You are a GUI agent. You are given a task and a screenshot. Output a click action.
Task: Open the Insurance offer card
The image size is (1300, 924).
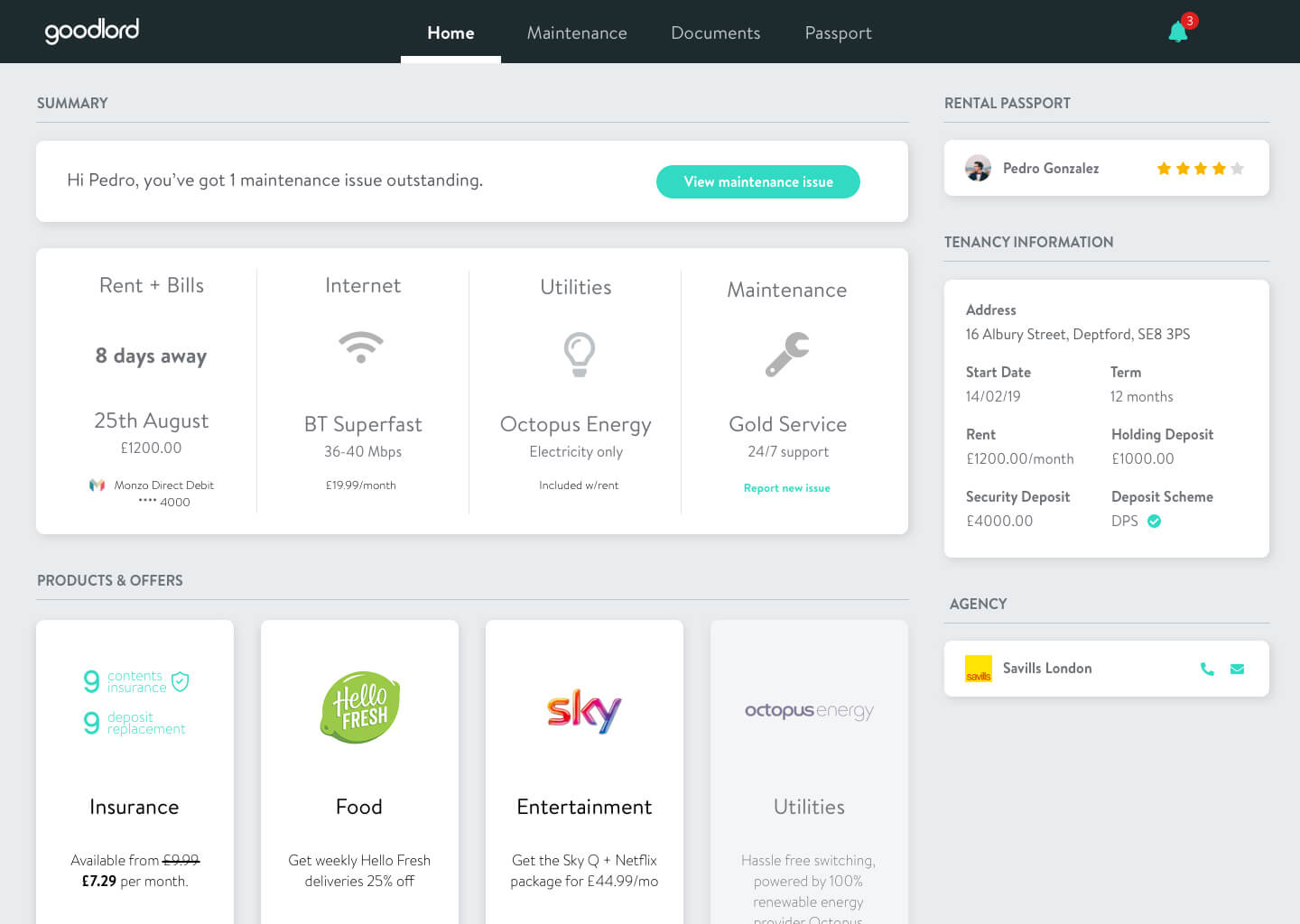click(x=135, y=772)
